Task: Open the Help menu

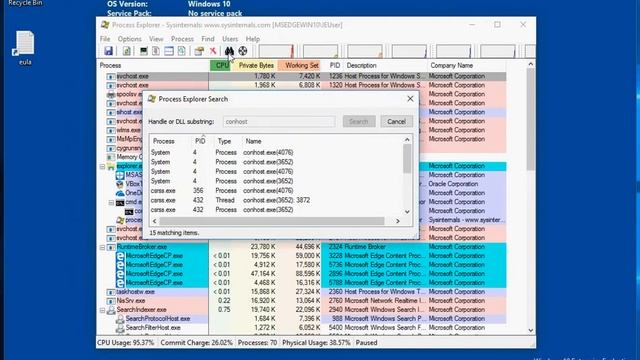Action: coord(253,39)
